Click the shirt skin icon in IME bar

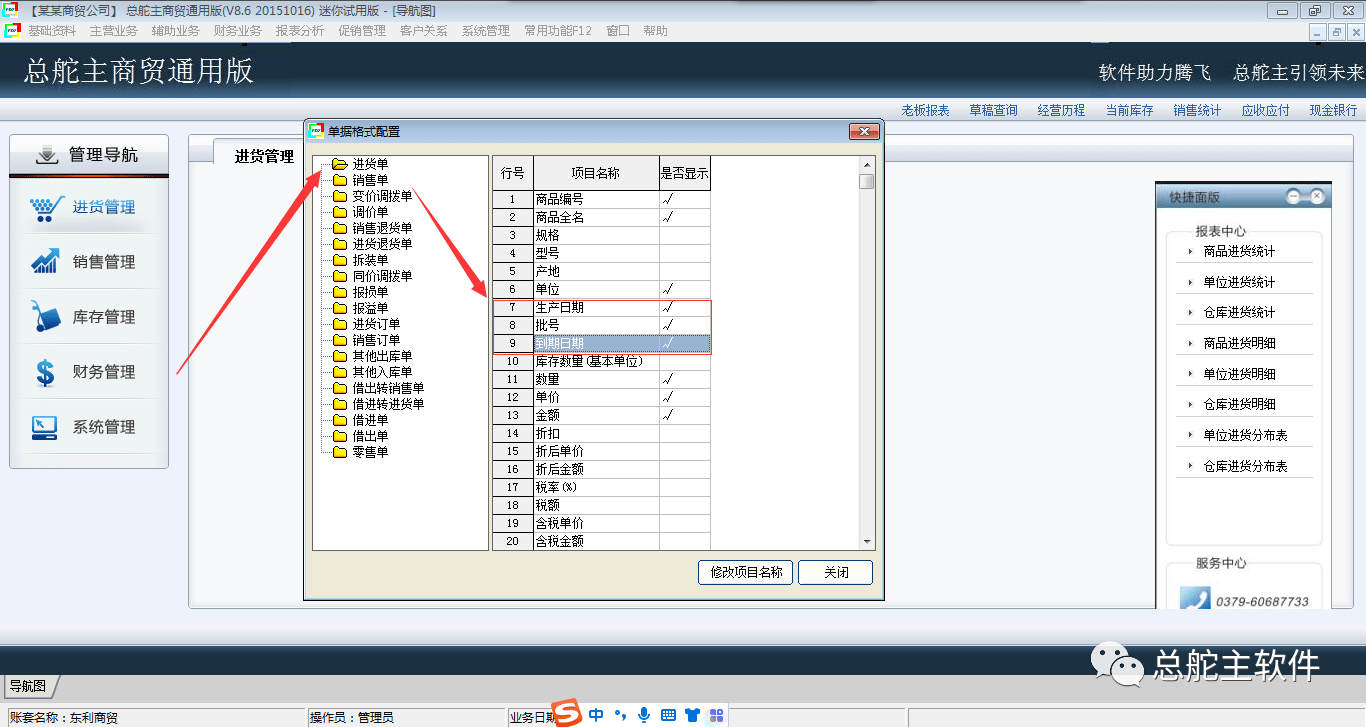click(x=692, y=715)
